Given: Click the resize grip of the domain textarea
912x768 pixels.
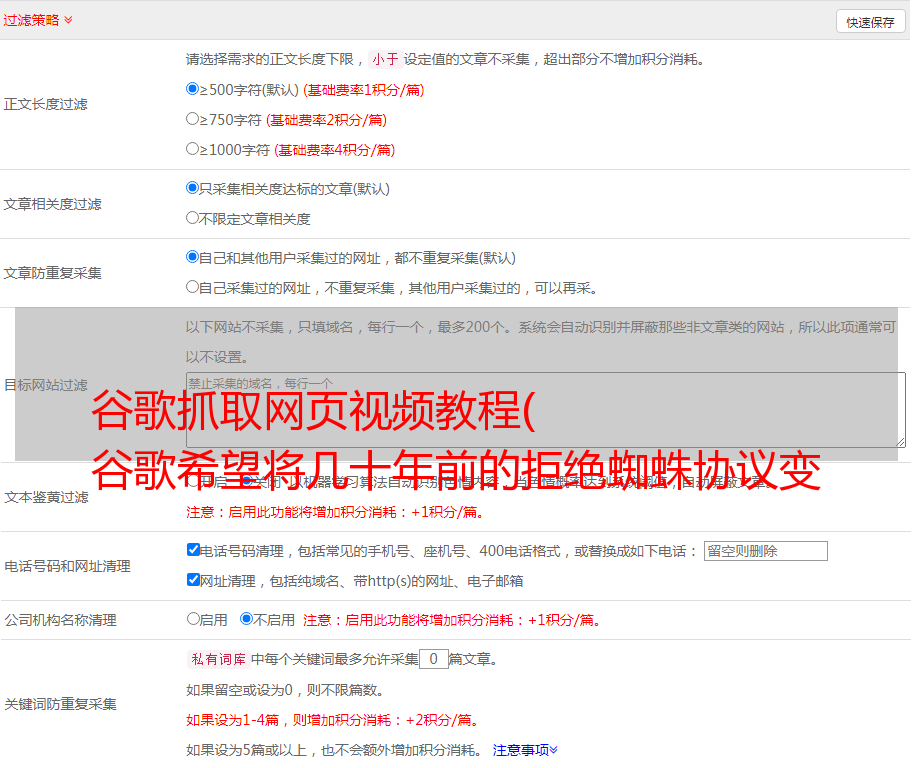Looking at the screenshot, I should pyautogui.click(x=900, y=442).
